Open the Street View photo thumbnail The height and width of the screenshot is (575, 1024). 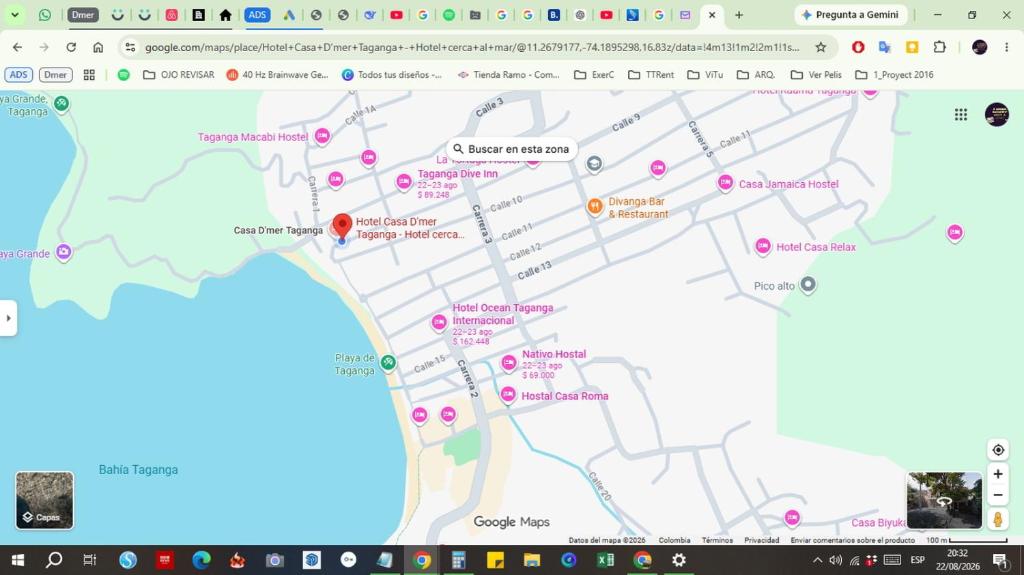tap(944, 500)
